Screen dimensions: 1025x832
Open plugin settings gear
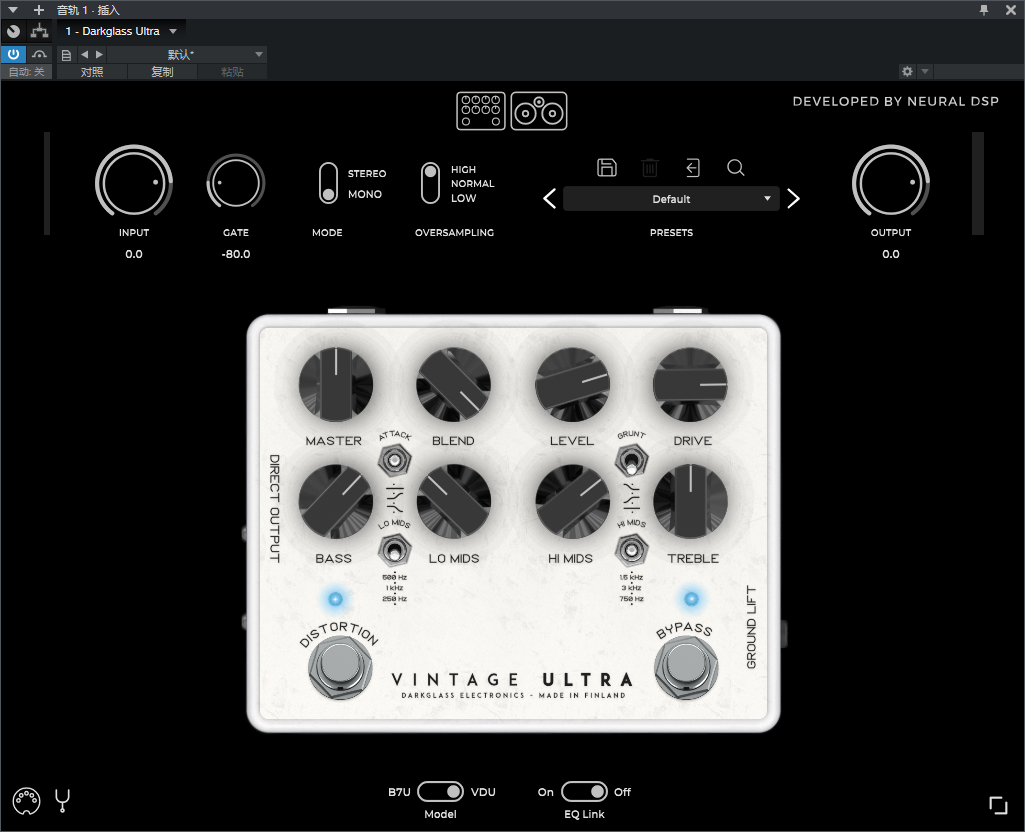(x=907, y=71)
